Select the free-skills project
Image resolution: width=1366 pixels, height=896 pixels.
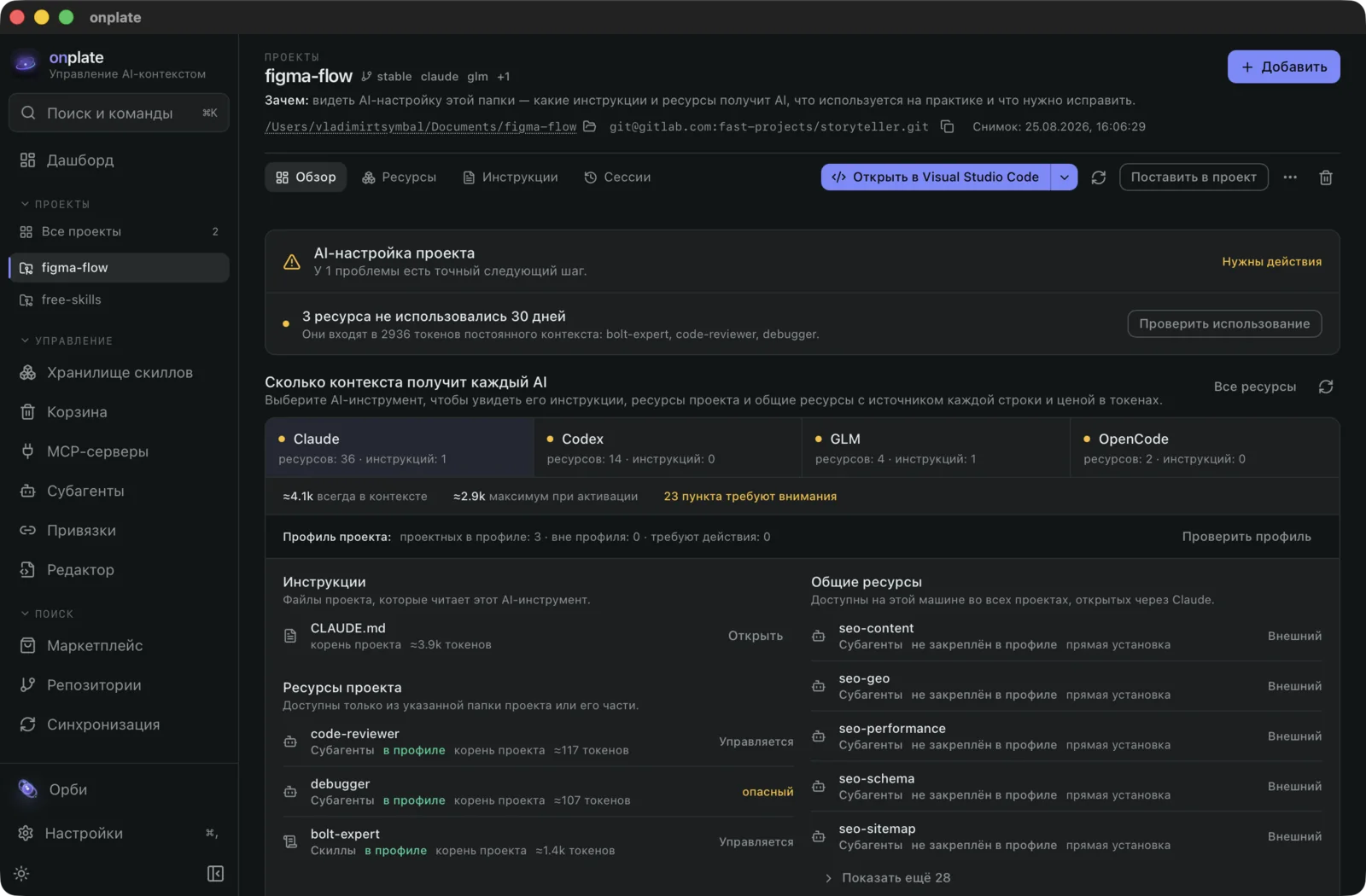[119, 300]
